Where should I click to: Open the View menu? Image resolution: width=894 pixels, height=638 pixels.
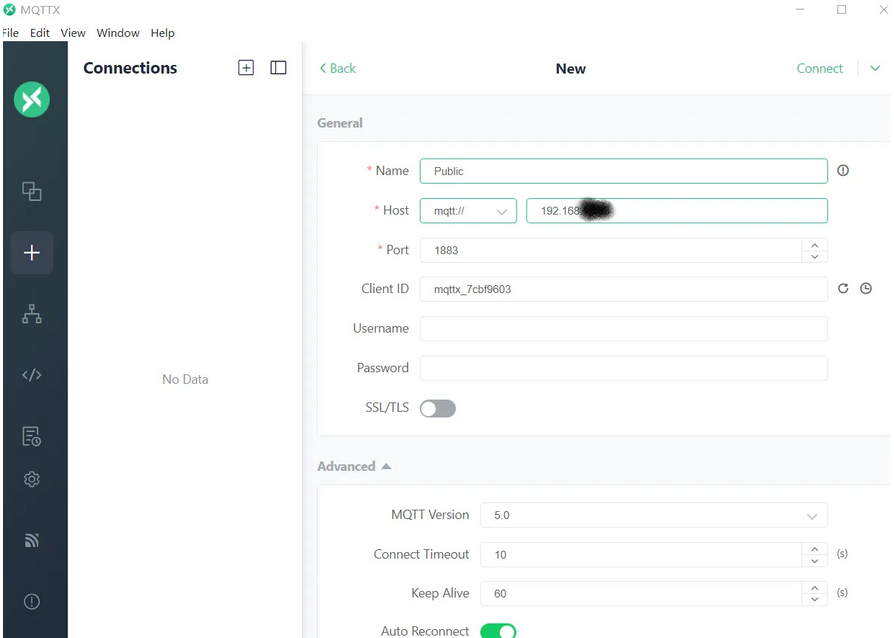pyautogui.click(x=73, y=33)
